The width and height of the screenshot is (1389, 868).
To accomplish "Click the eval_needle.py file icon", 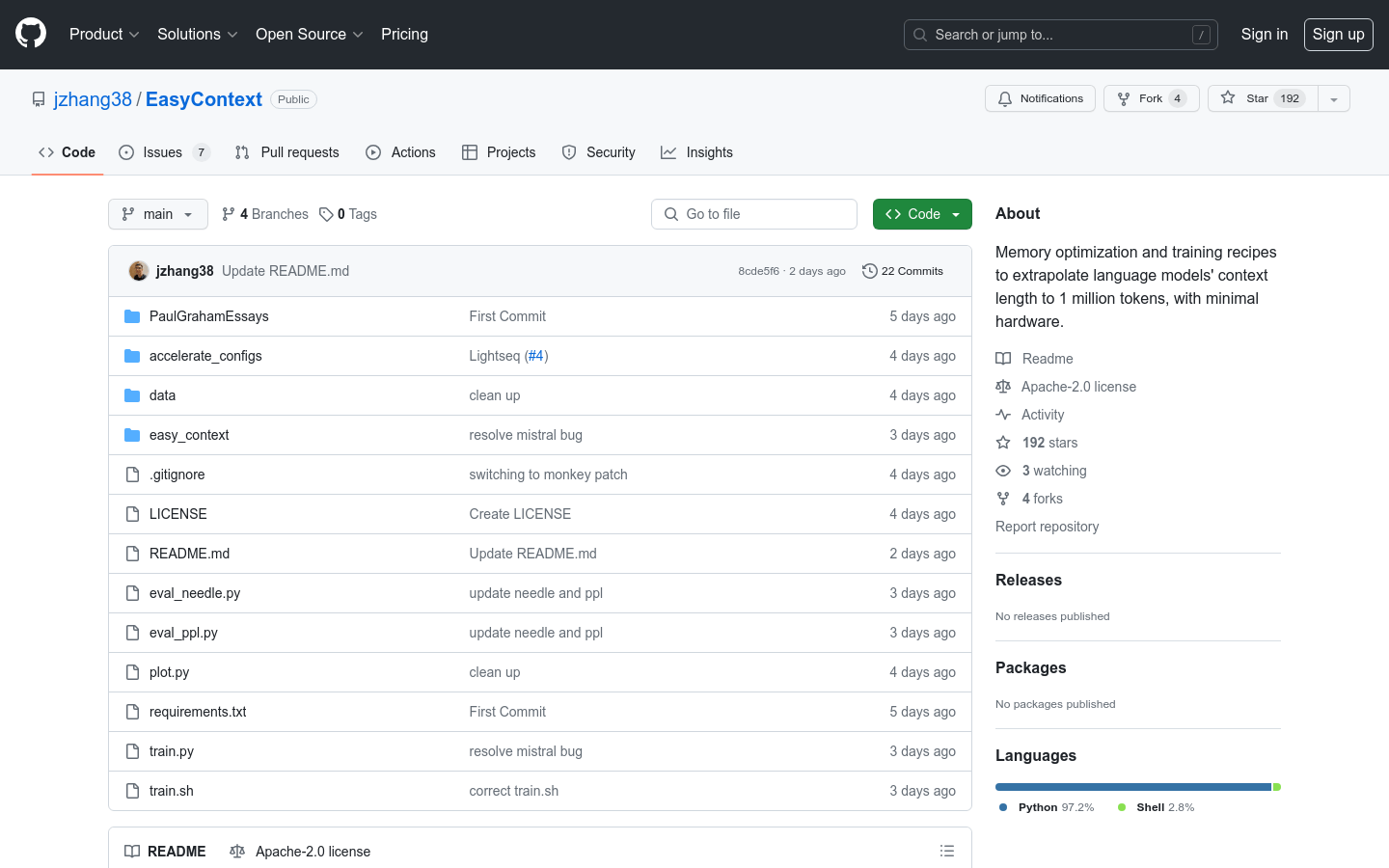I will click(x=132, y=593).
